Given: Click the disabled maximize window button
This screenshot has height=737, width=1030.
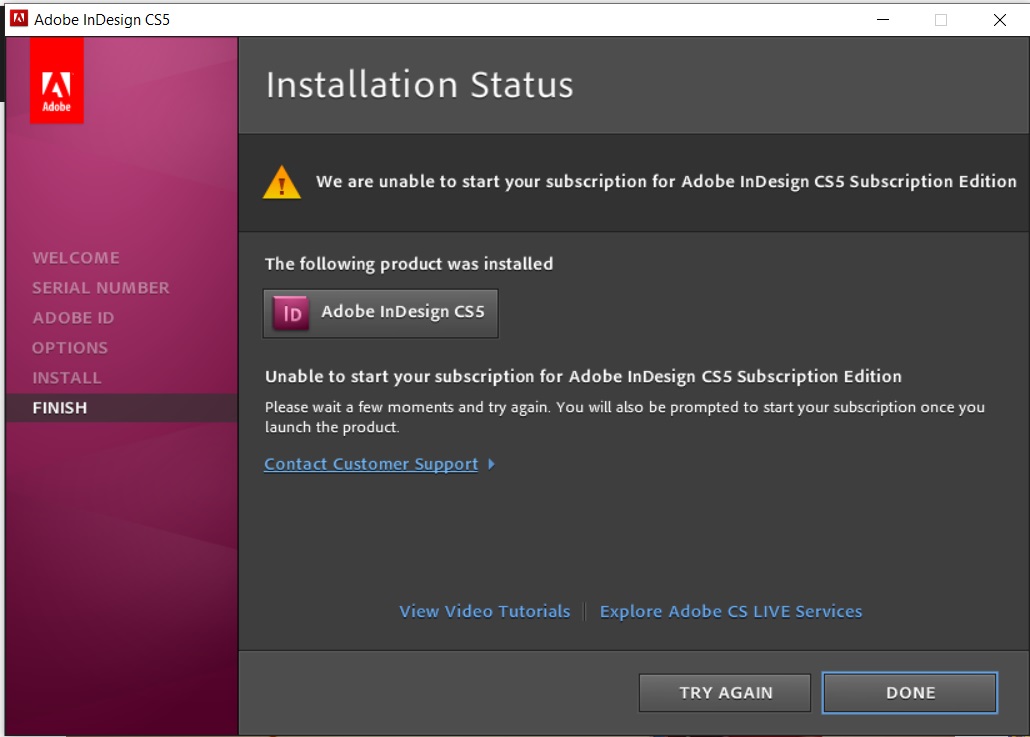Looking at the screenshot, I should coord(941,19).
